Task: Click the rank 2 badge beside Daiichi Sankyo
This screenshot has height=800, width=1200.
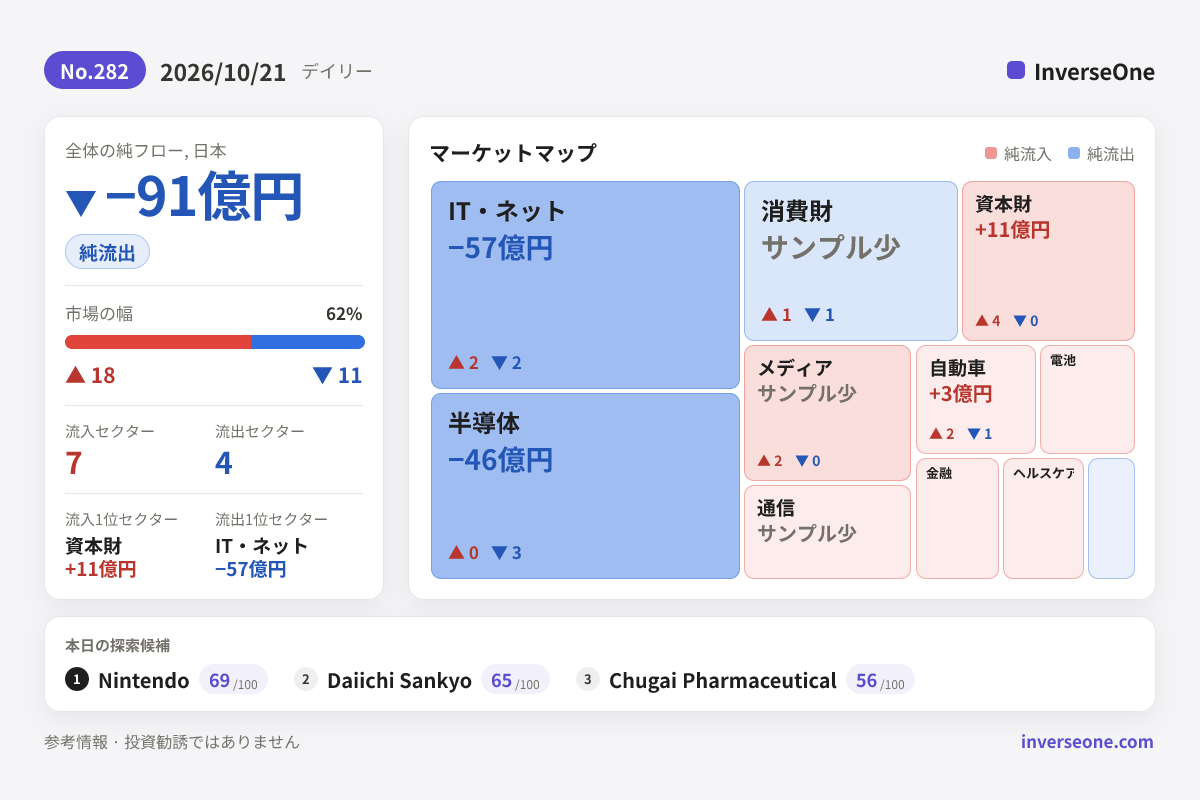Action: (306, 680)
